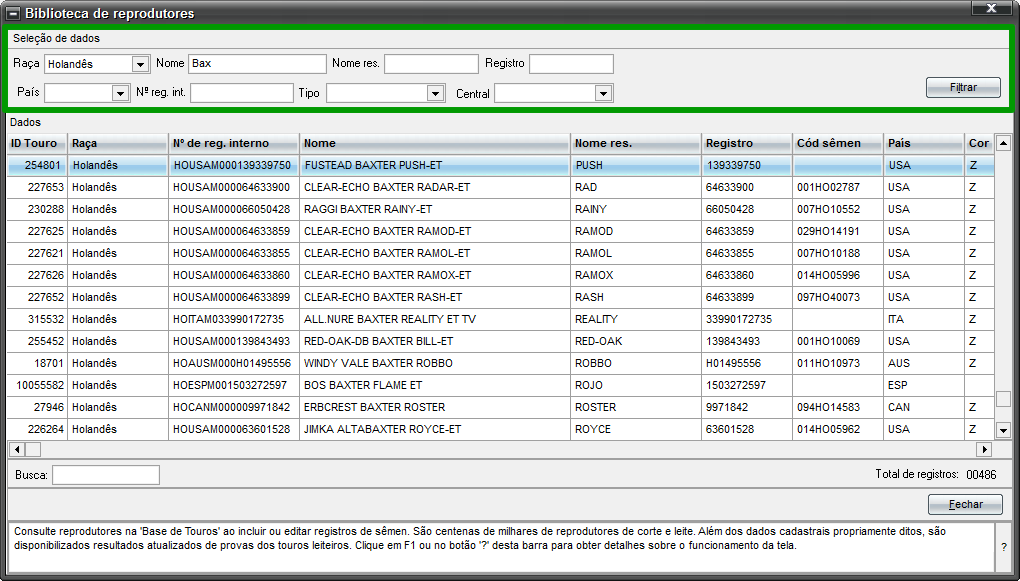Click the País column header

click(x=923, y=143)
